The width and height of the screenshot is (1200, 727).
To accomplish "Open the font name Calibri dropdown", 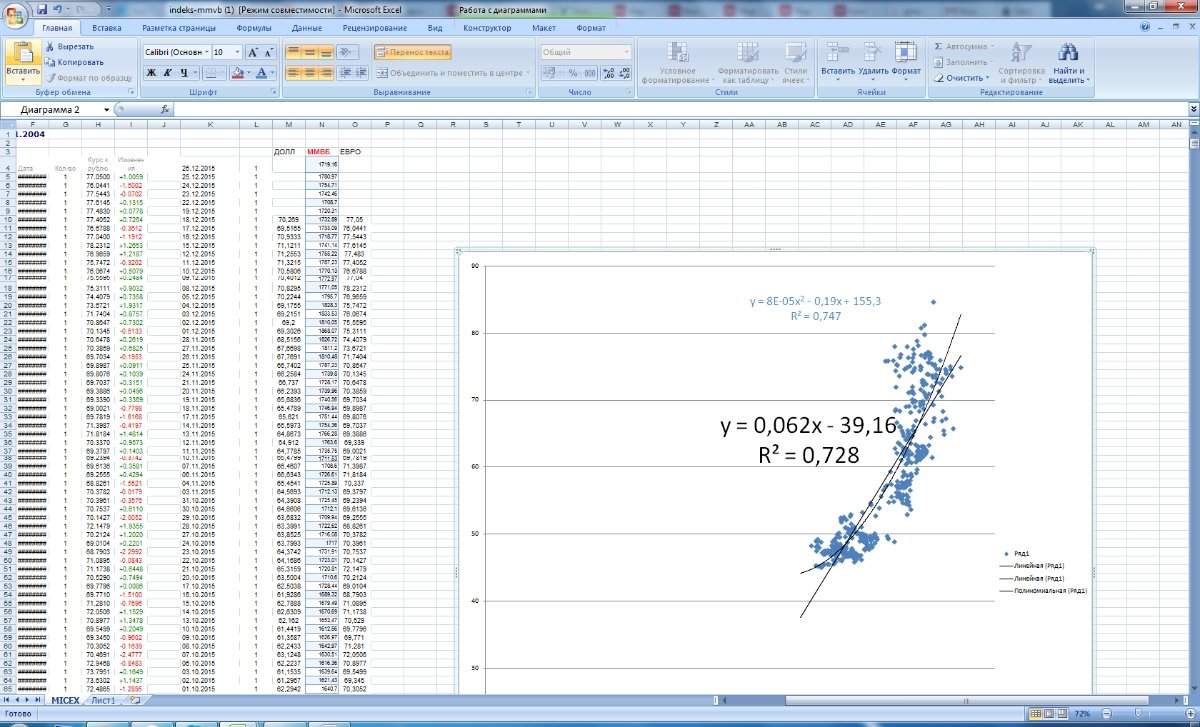I will coord(205,52).
